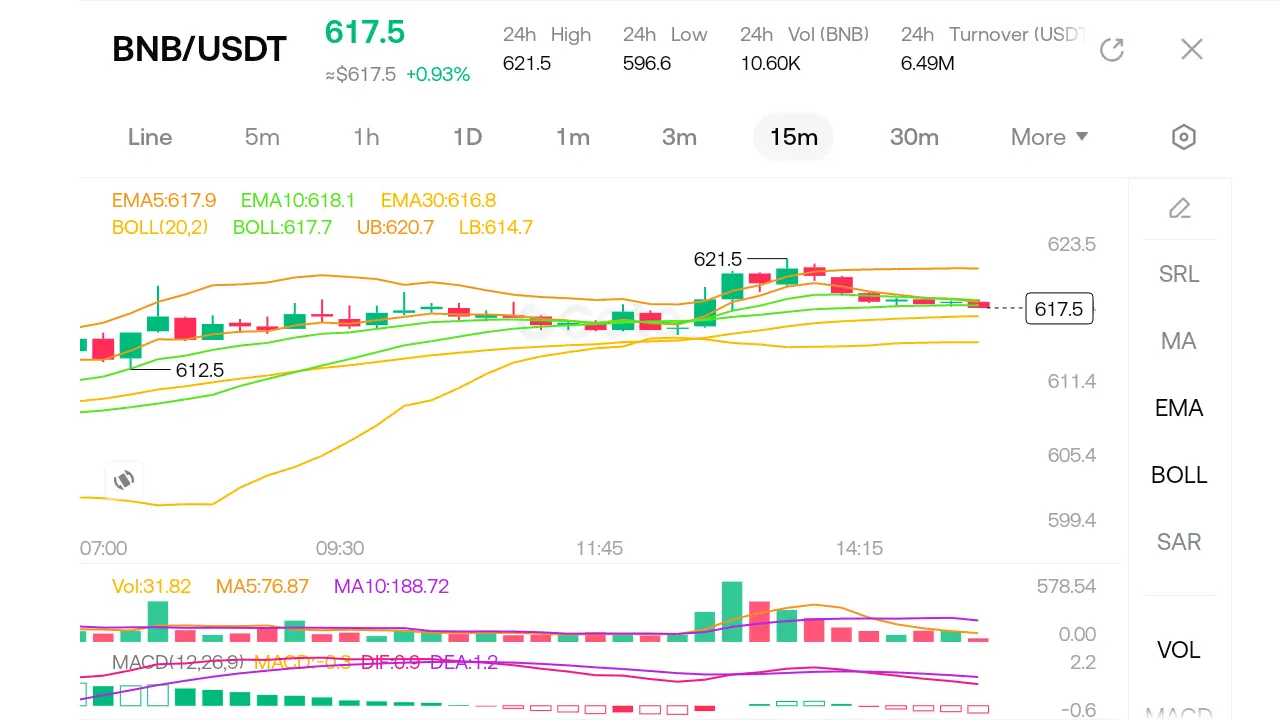This screenshot has height=720, width=1280.
Task: Click the 09:30 time axis label
Action: point(340,548)
